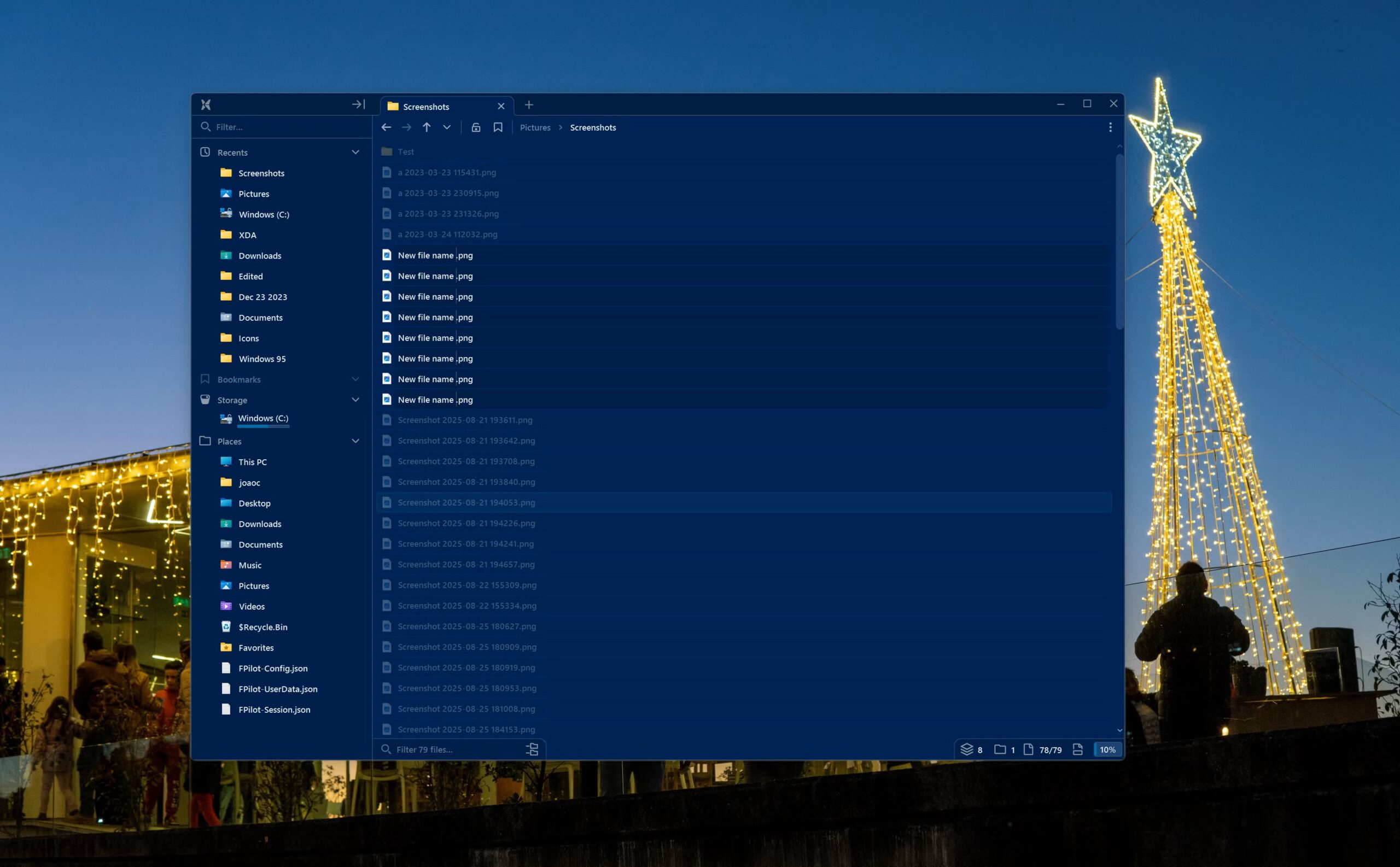Navigate back with the left arrow
1400x867 pixels.
[386, 127]
